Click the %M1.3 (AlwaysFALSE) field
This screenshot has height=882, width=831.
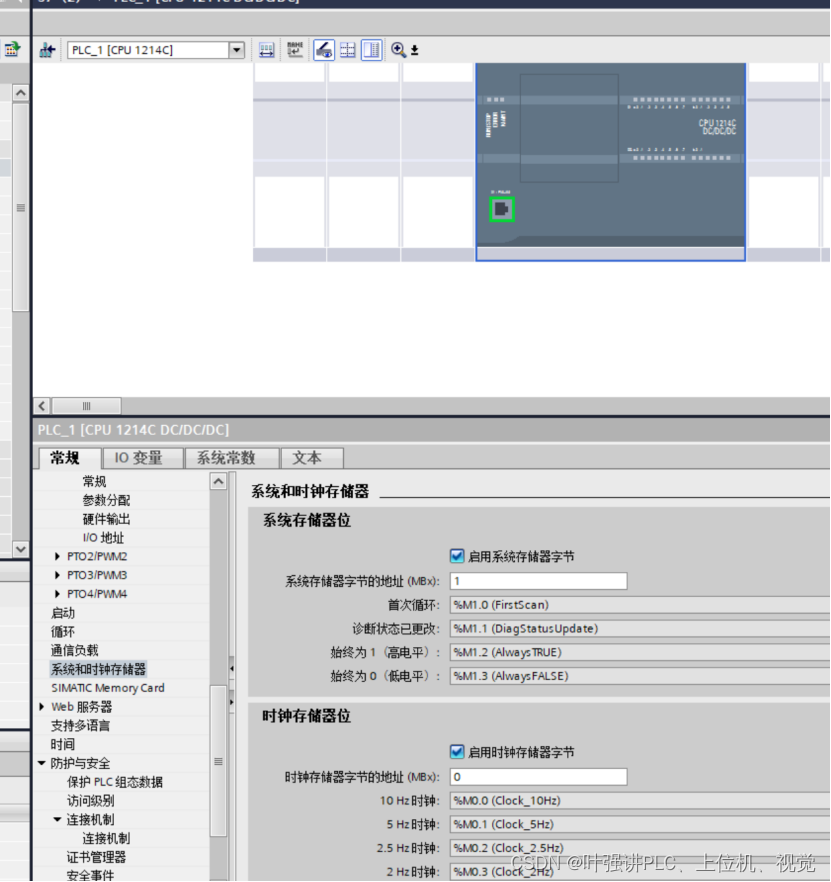click(640, 676)
